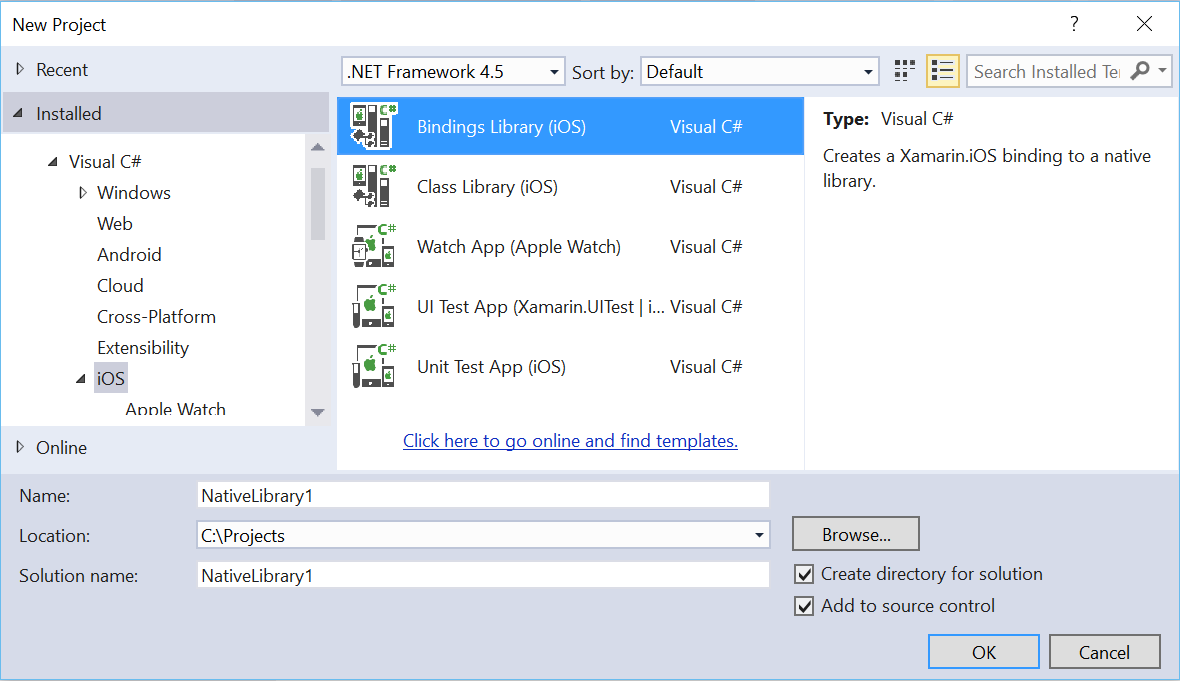Click the Cancel button
This screenshot has height=681, width=1180.
1104,652
